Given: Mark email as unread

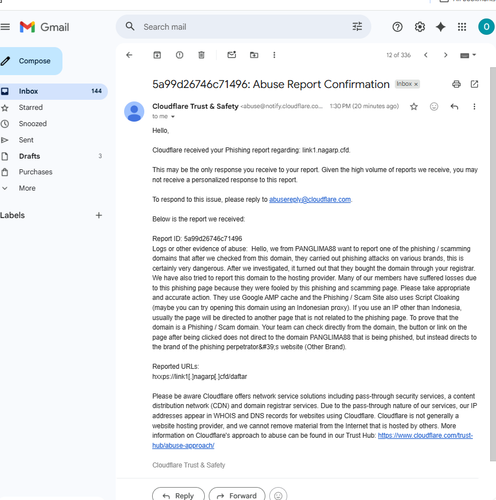Looking at the screenshot, I should point(232,55).
